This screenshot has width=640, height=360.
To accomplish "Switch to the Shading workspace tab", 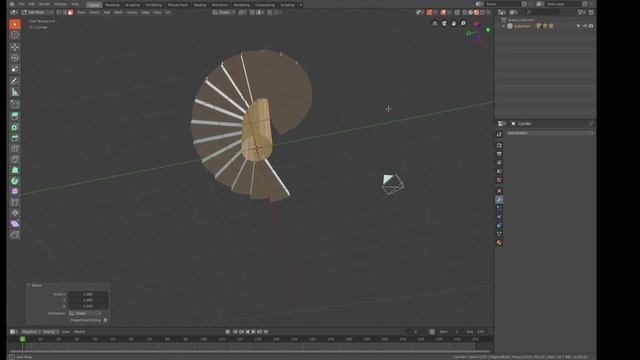I will 200,5.
